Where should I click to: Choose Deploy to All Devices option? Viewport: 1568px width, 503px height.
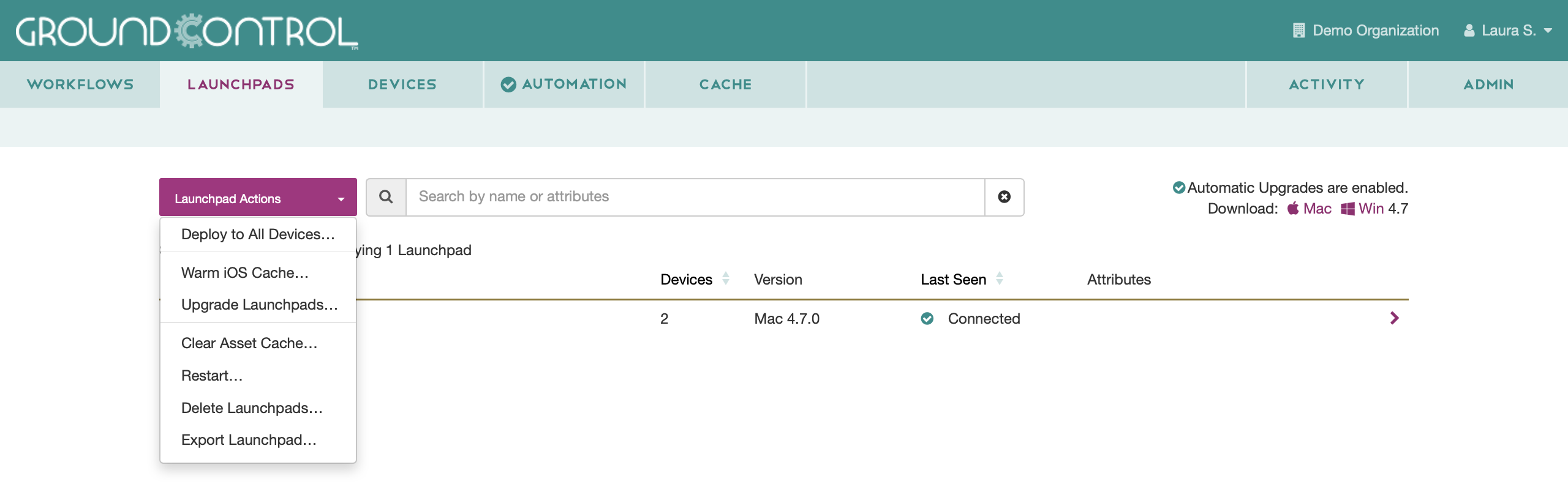pyautogui.click(x=258, y=234)
